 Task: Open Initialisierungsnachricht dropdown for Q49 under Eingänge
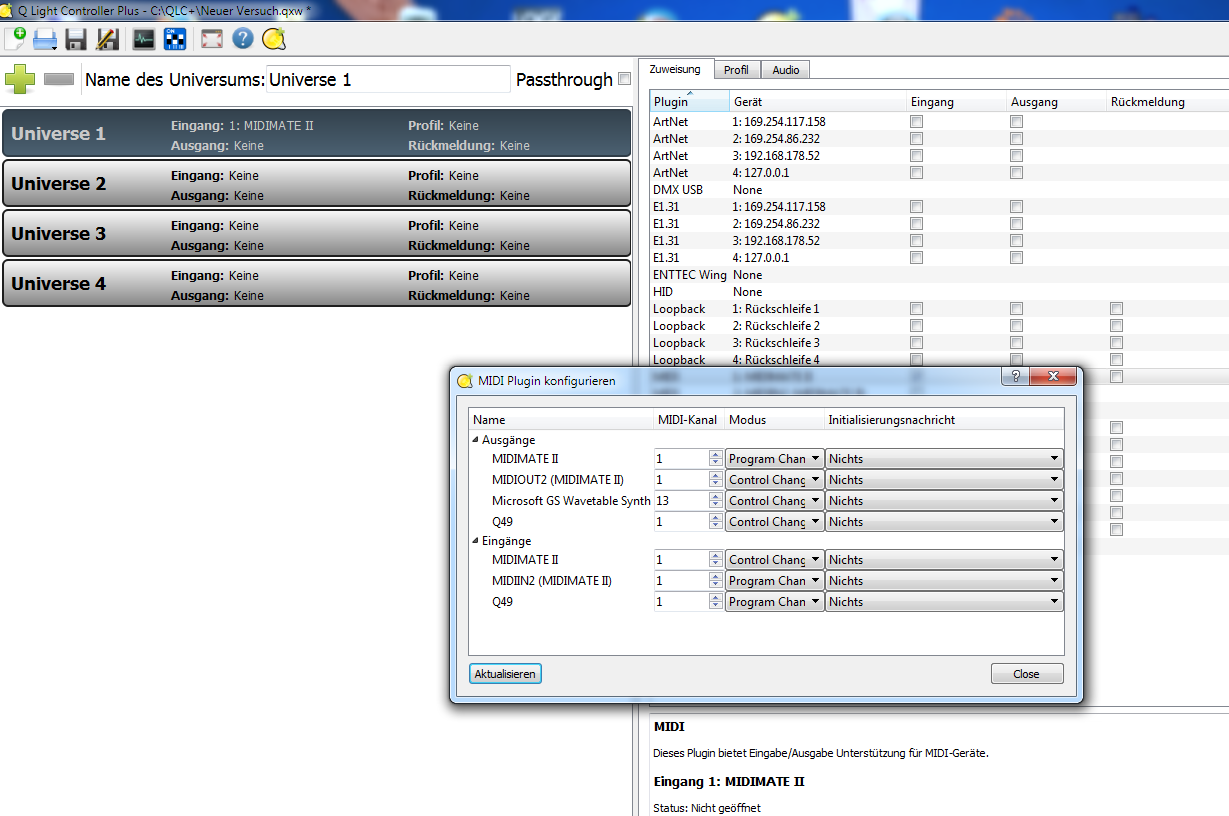(944, 602)
